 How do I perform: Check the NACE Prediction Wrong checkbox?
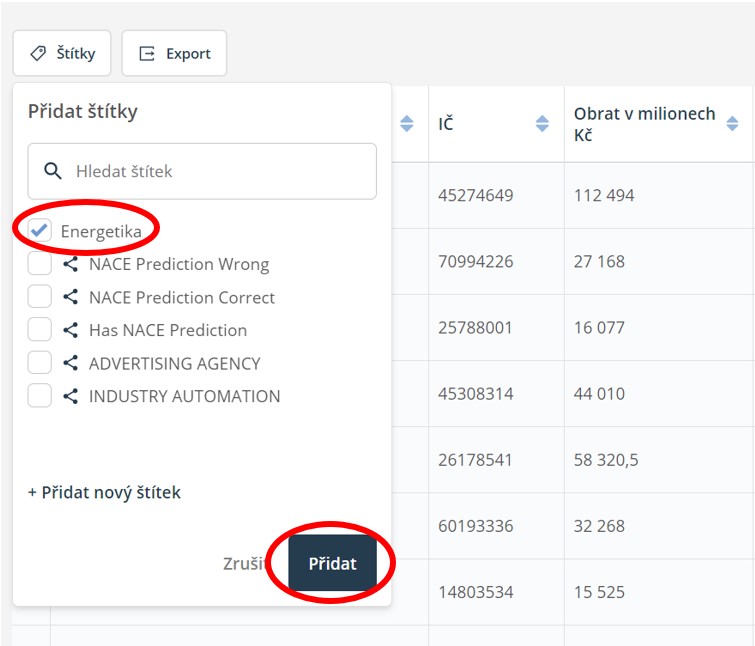tap(39, 263)
